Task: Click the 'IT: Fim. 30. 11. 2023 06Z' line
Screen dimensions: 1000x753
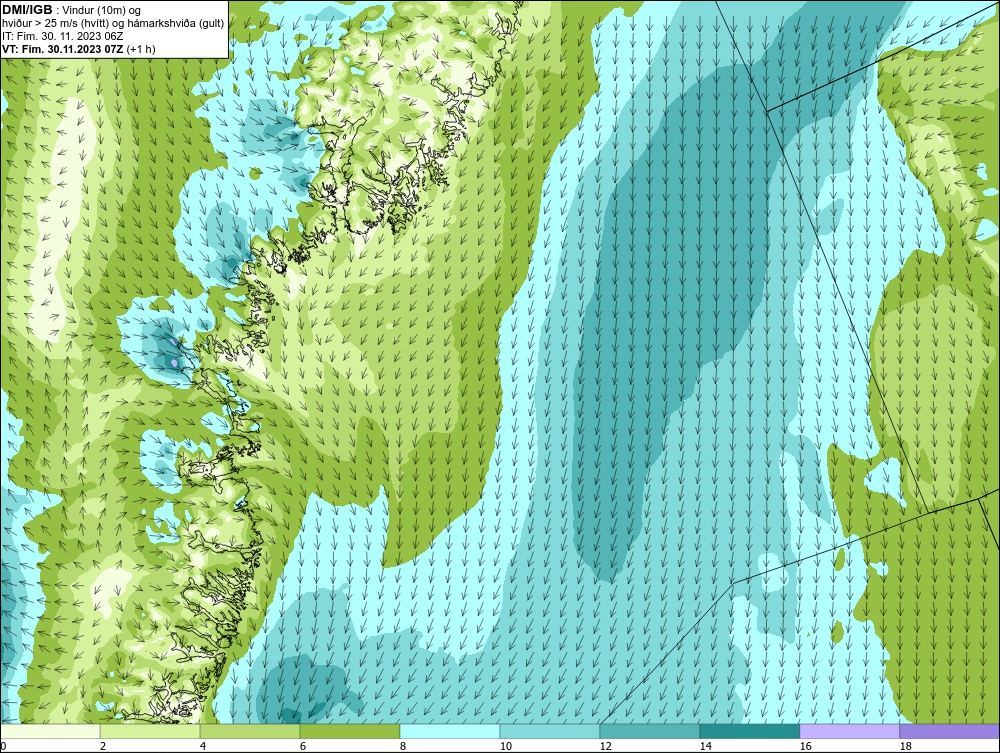Action: (63, 36)
